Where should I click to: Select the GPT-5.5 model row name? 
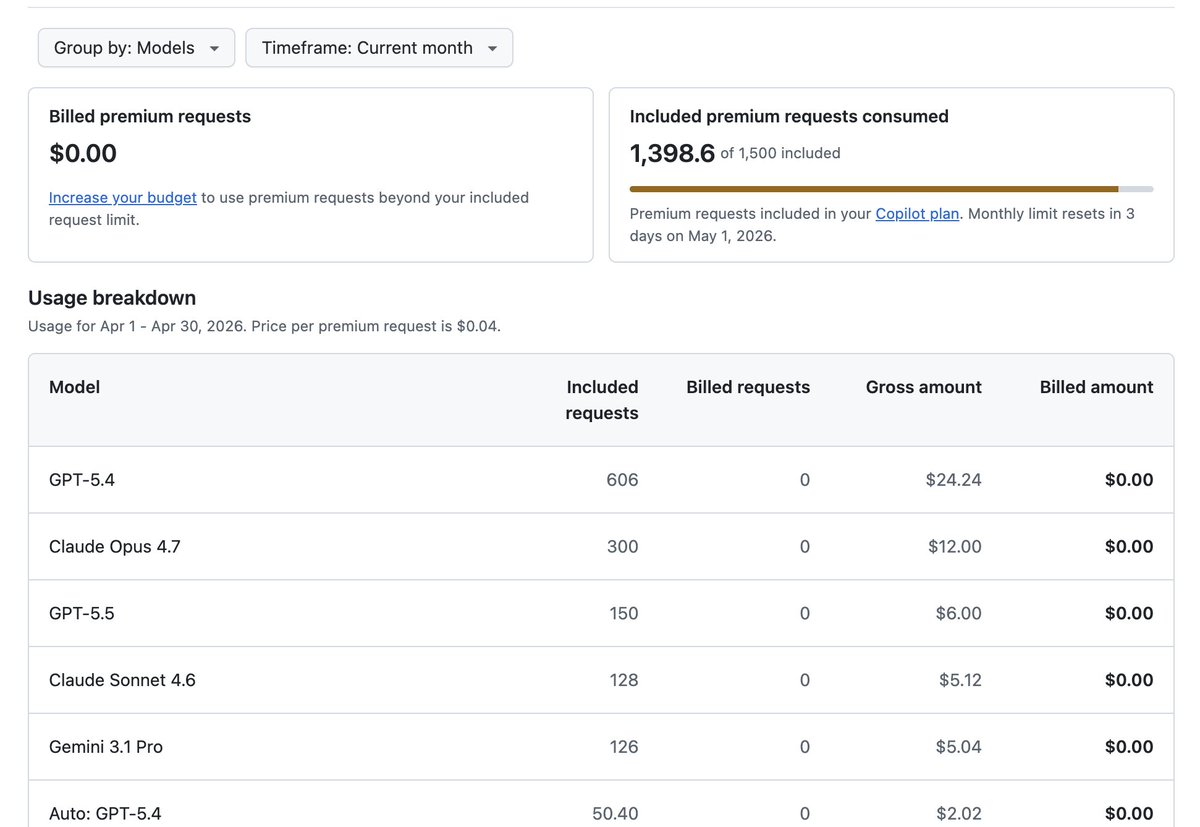(82, 613)
